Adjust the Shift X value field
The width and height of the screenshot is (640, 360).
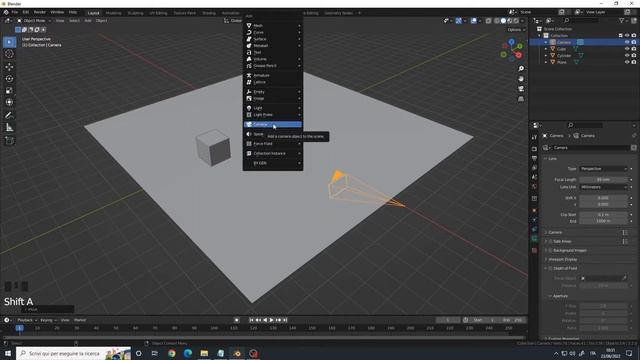point(603,198)
